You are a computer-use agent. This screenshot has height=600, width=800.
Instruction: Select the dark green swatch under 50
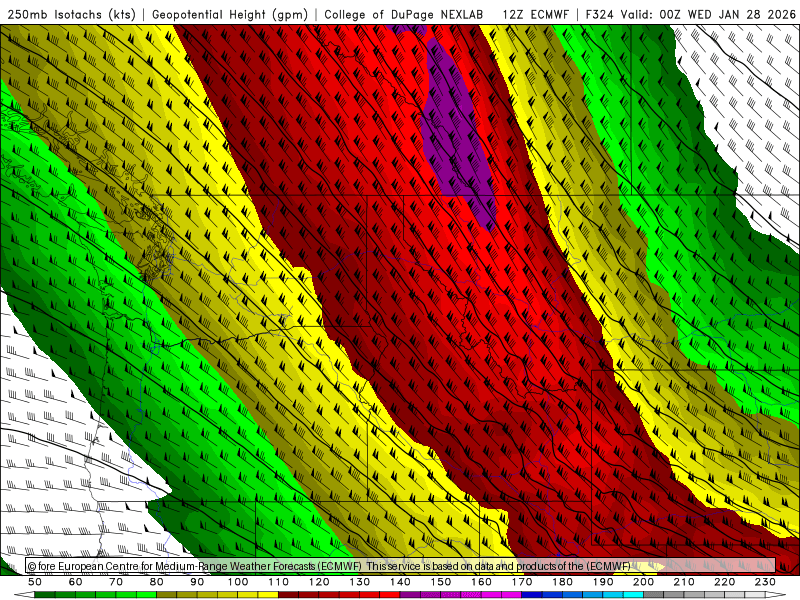click(x=45, y=595)
